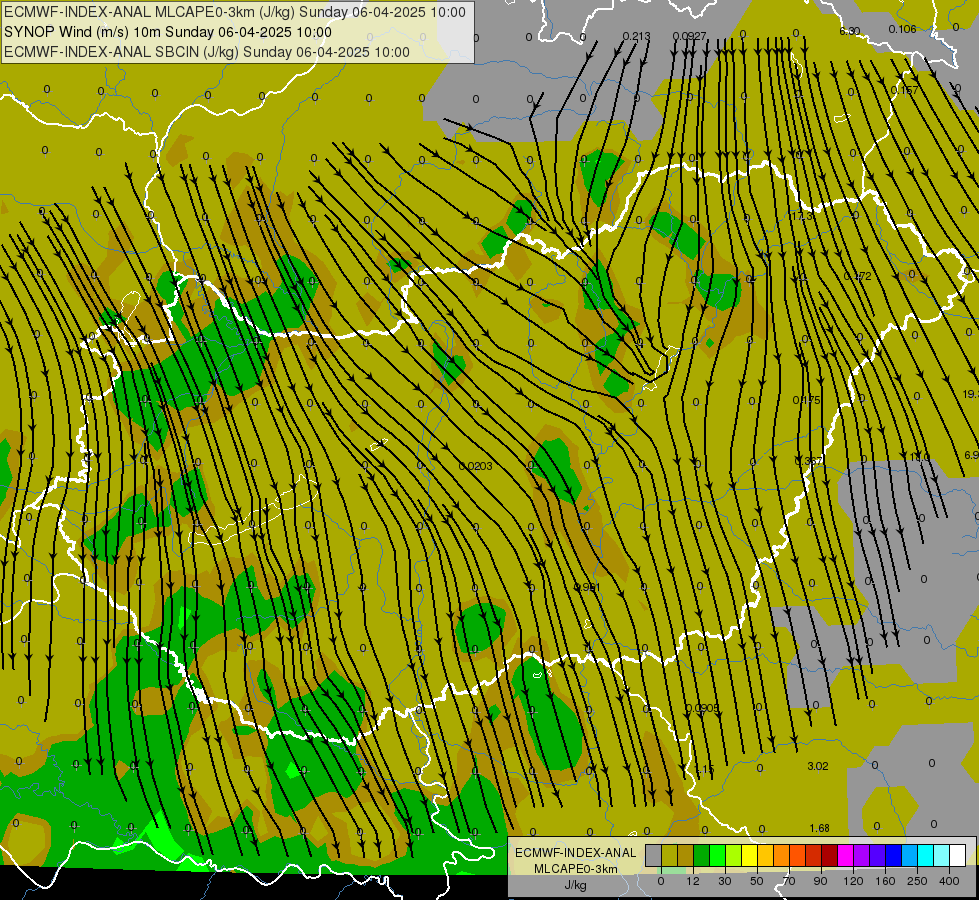Click the map value 0.175
979x900 pixels.
tap(807, 400)
